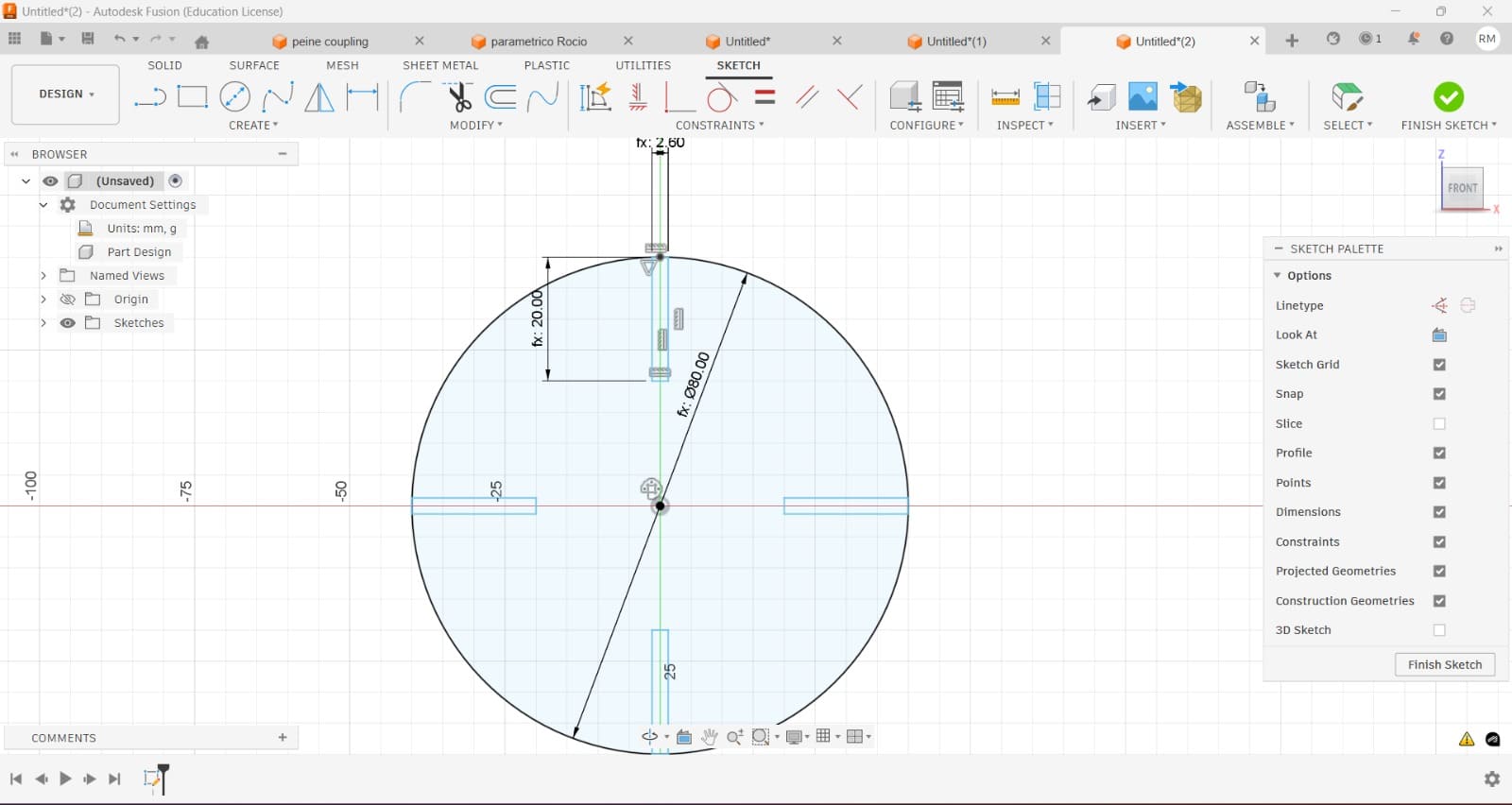1512x805 pixels.
Task: Switch to the SURFACE ribbon tab
Action: pyautogui.click(x=254, y=65)
